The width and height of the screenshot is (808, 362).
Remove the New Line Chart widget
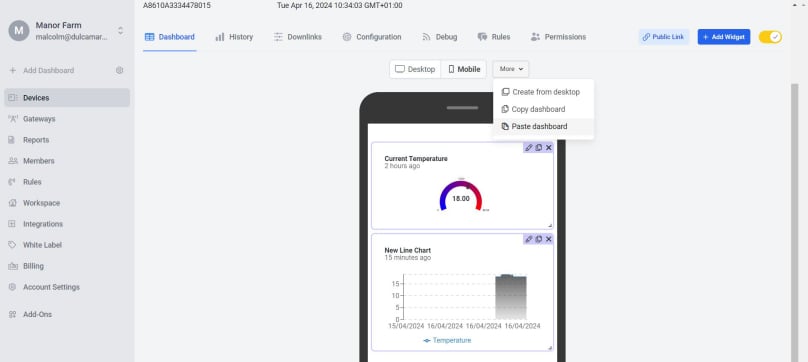tap(548, 239)
